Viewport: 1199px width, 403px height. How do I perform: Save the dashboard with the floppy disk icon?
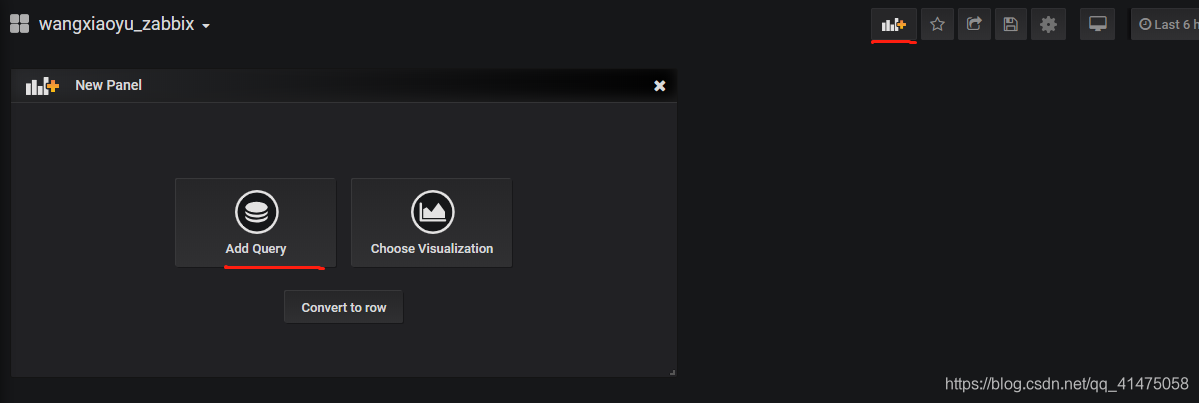1011,24
